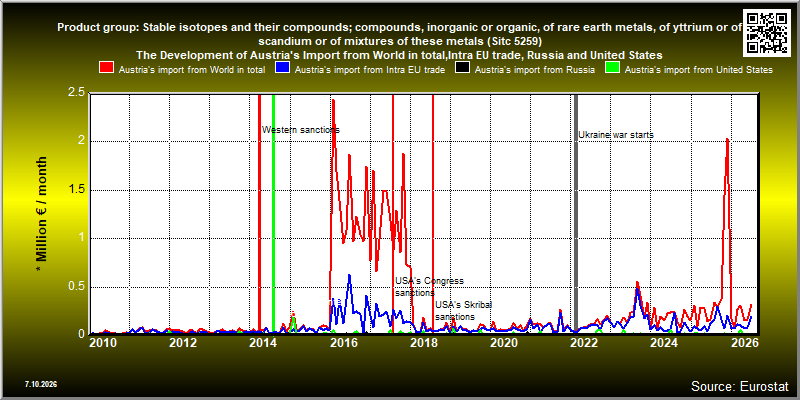Click the 2016 x-axis label
Image resolution: width=800 pixels, height=400 pixels.
(x=343, y=344)
